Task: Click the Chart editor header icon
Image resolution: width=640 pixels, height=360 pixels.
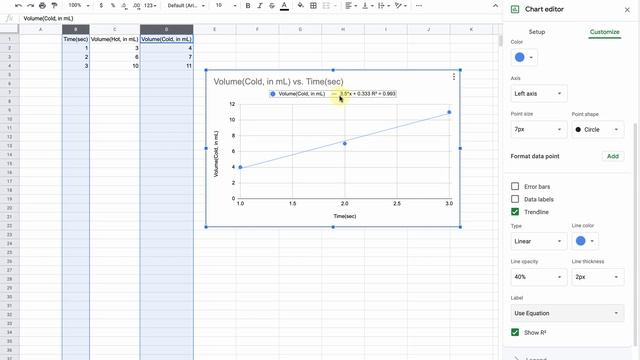Action: [x=515, y=9]
